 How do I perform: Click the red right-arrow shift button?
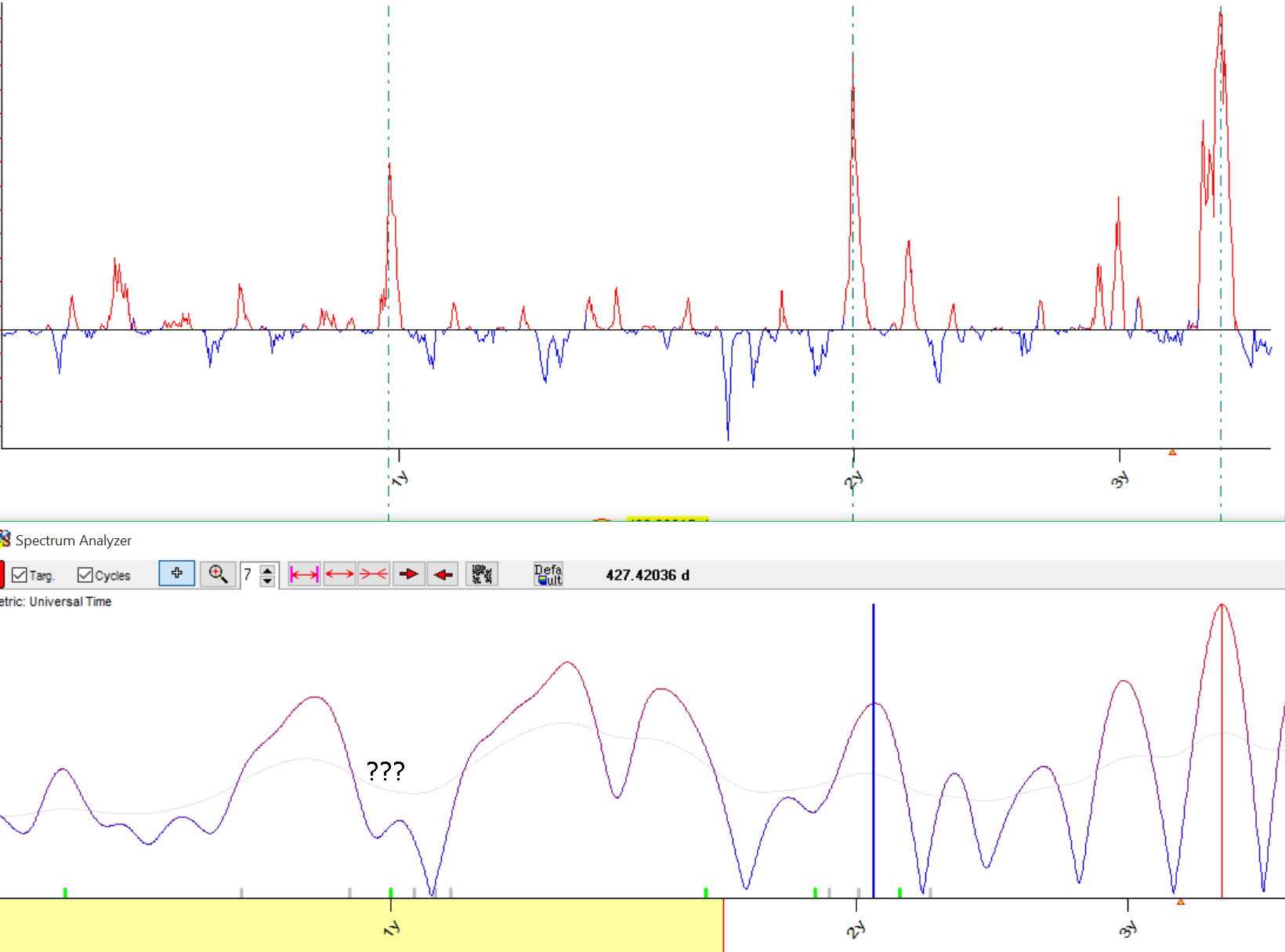pos(408,574)
